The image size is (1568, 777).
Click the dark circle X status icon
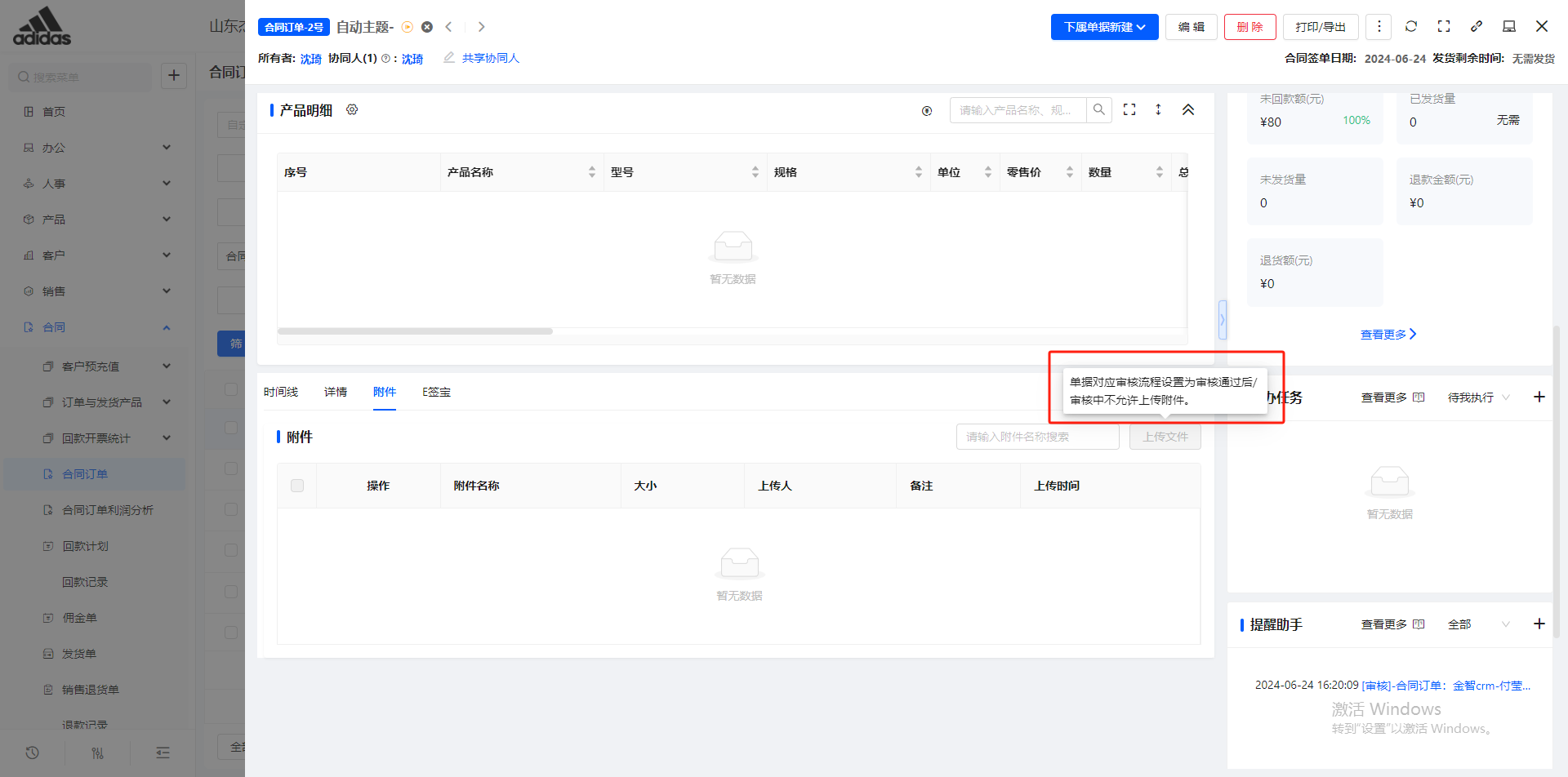click(x=427, y=27)
